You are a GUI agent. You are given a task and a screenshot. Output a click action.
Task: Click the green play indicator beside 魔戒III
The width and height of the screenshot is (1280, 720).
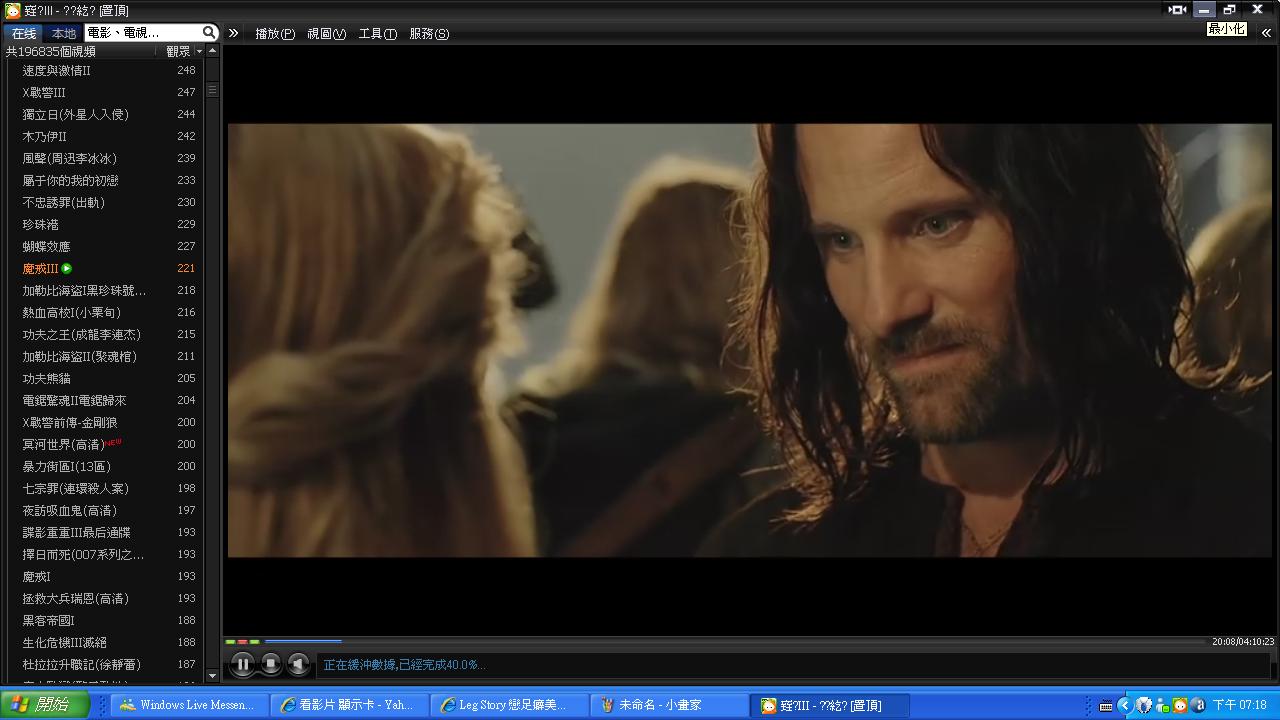67,269
